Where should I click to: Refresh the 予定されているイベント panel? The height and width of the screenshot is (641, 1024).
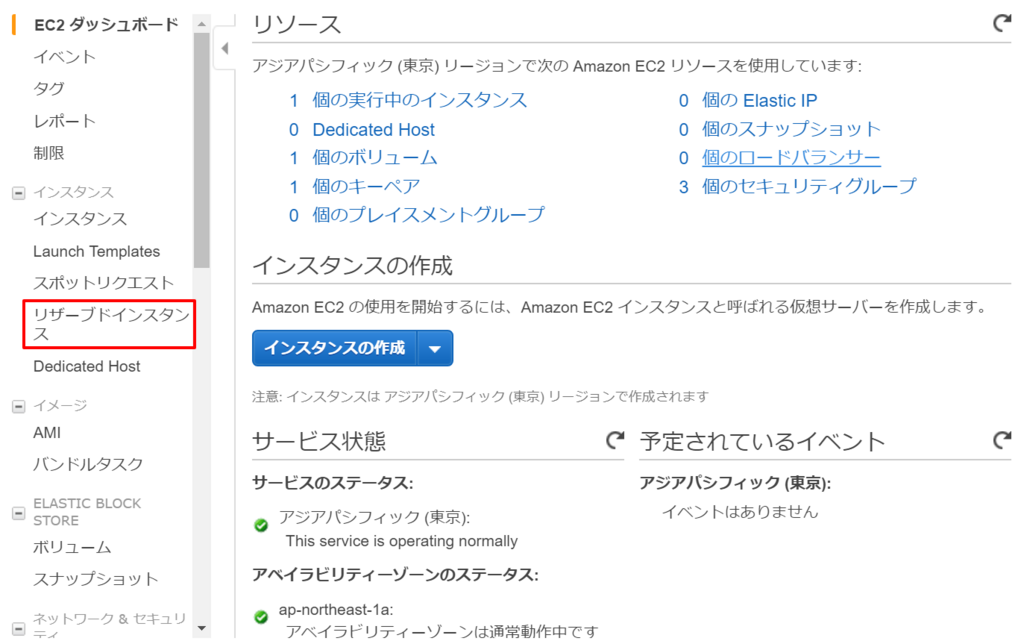pyautogui.click(x=1003, y=440)
